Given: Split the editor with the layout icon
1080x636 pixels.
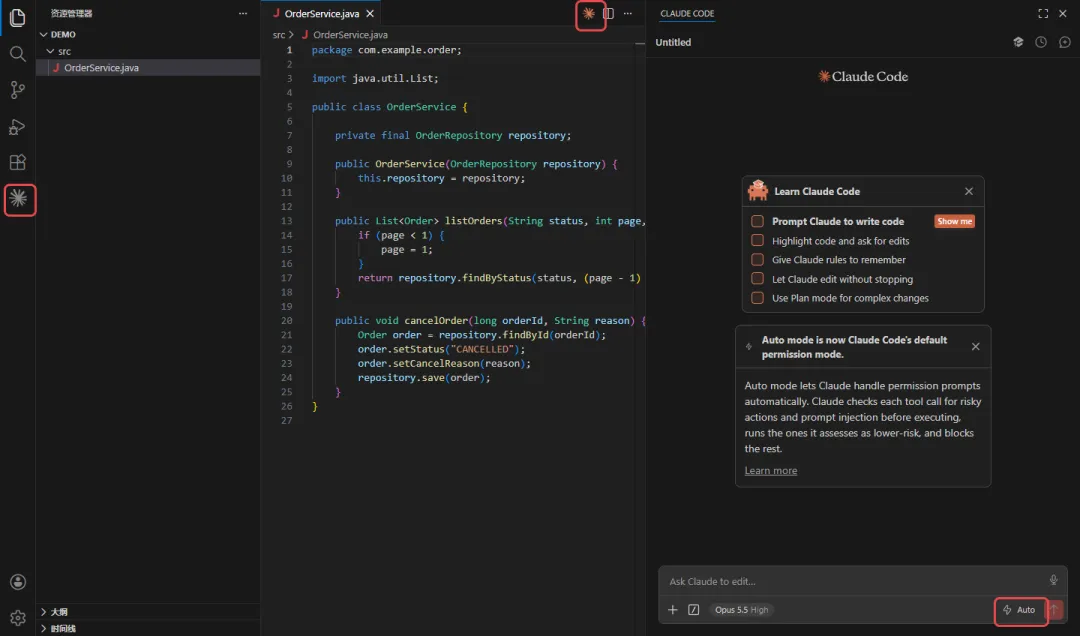Looking at the screenshot, I should point(608,13).
